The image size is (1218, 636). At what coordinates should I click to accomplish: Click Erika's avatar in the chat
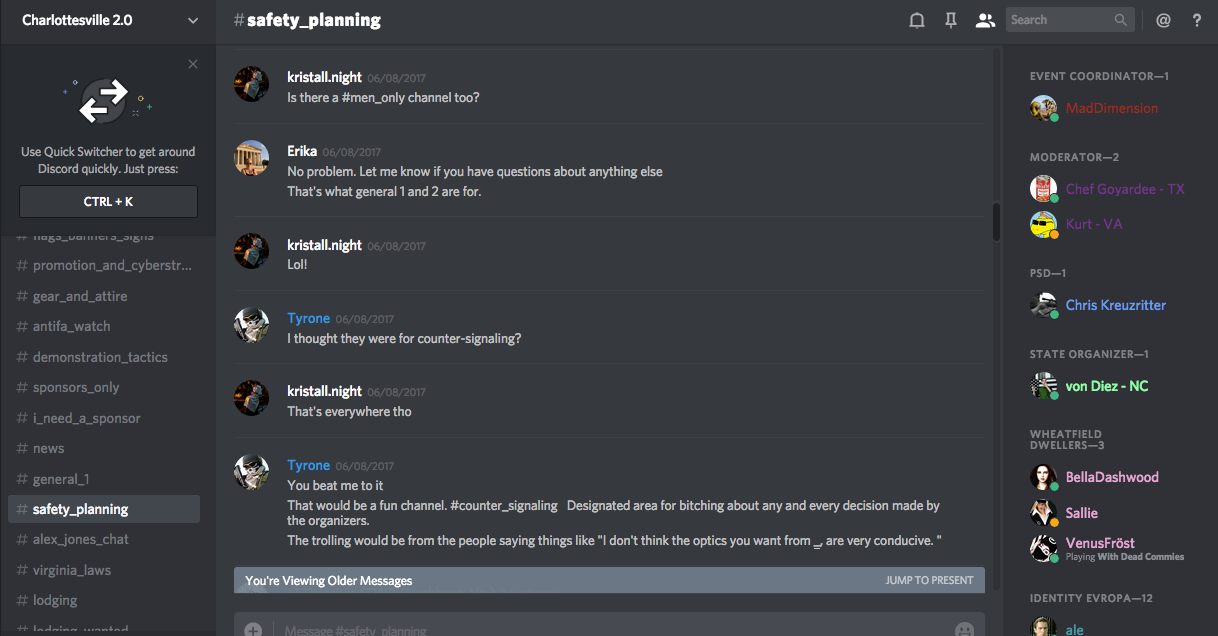[251, 158]
